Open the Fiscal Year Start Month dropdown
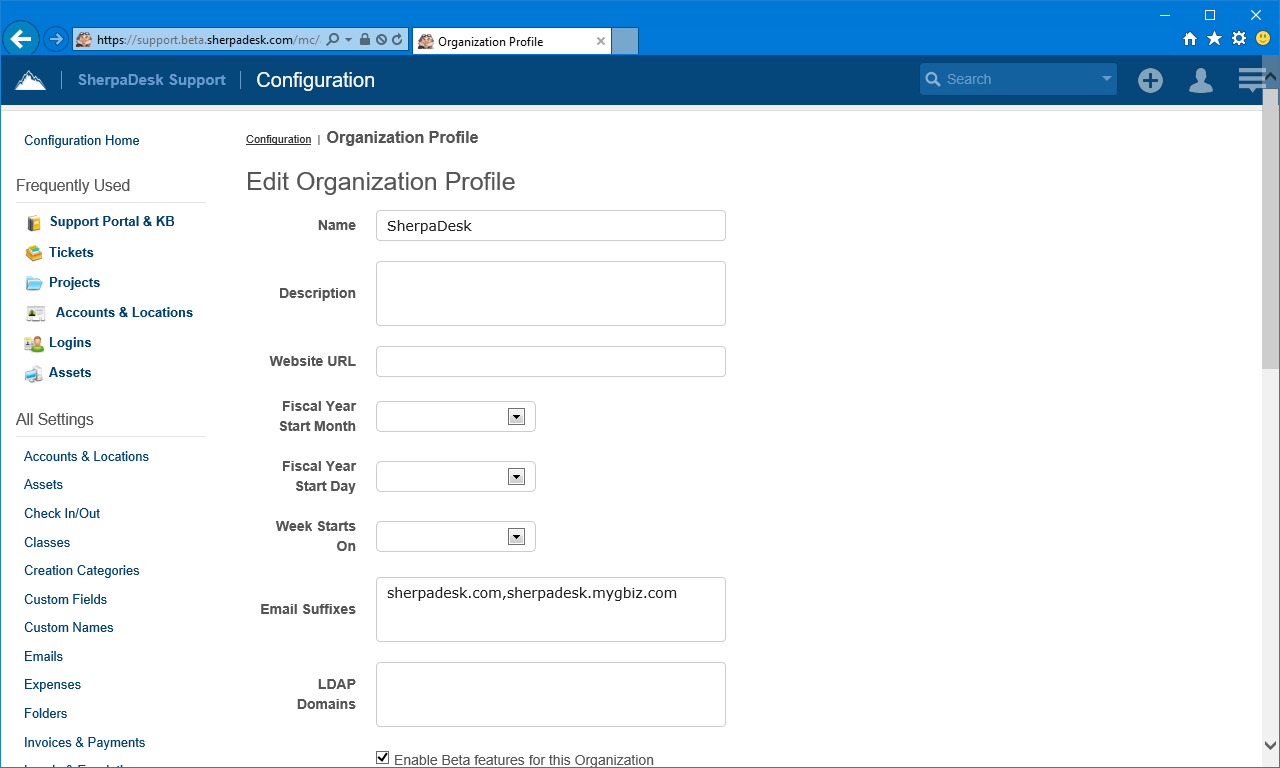Viewport: 1280px width, 768px height. [x=516, y=416]
